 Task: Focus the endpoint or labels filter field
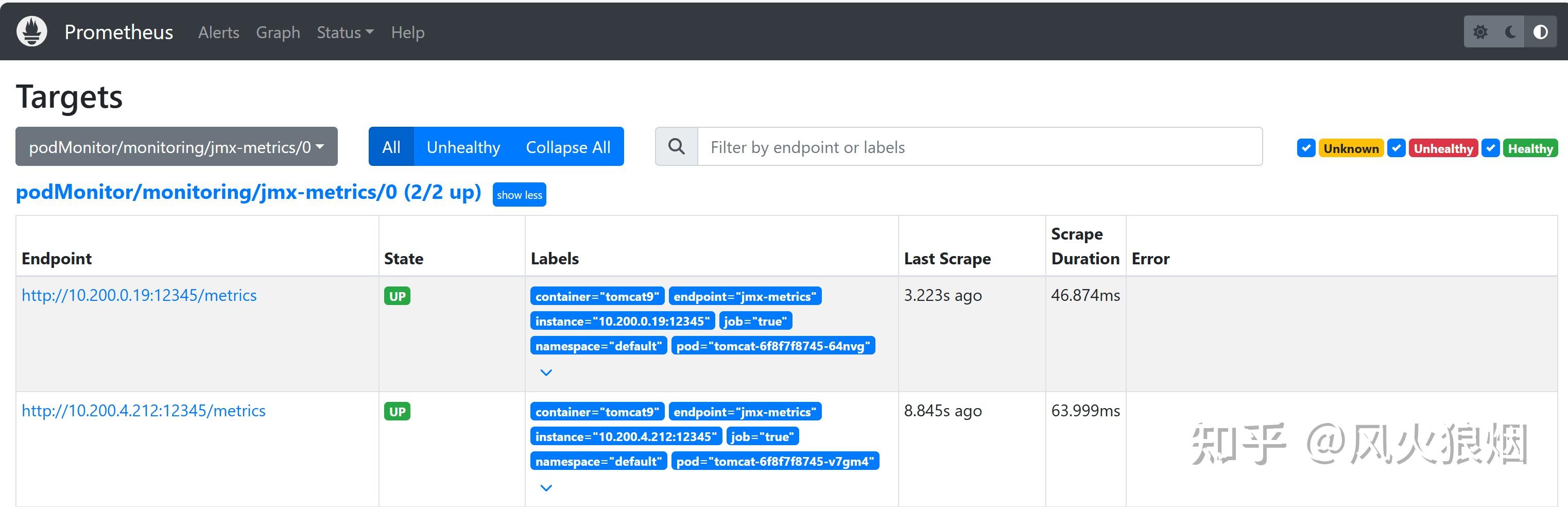[x=979, y=147]
